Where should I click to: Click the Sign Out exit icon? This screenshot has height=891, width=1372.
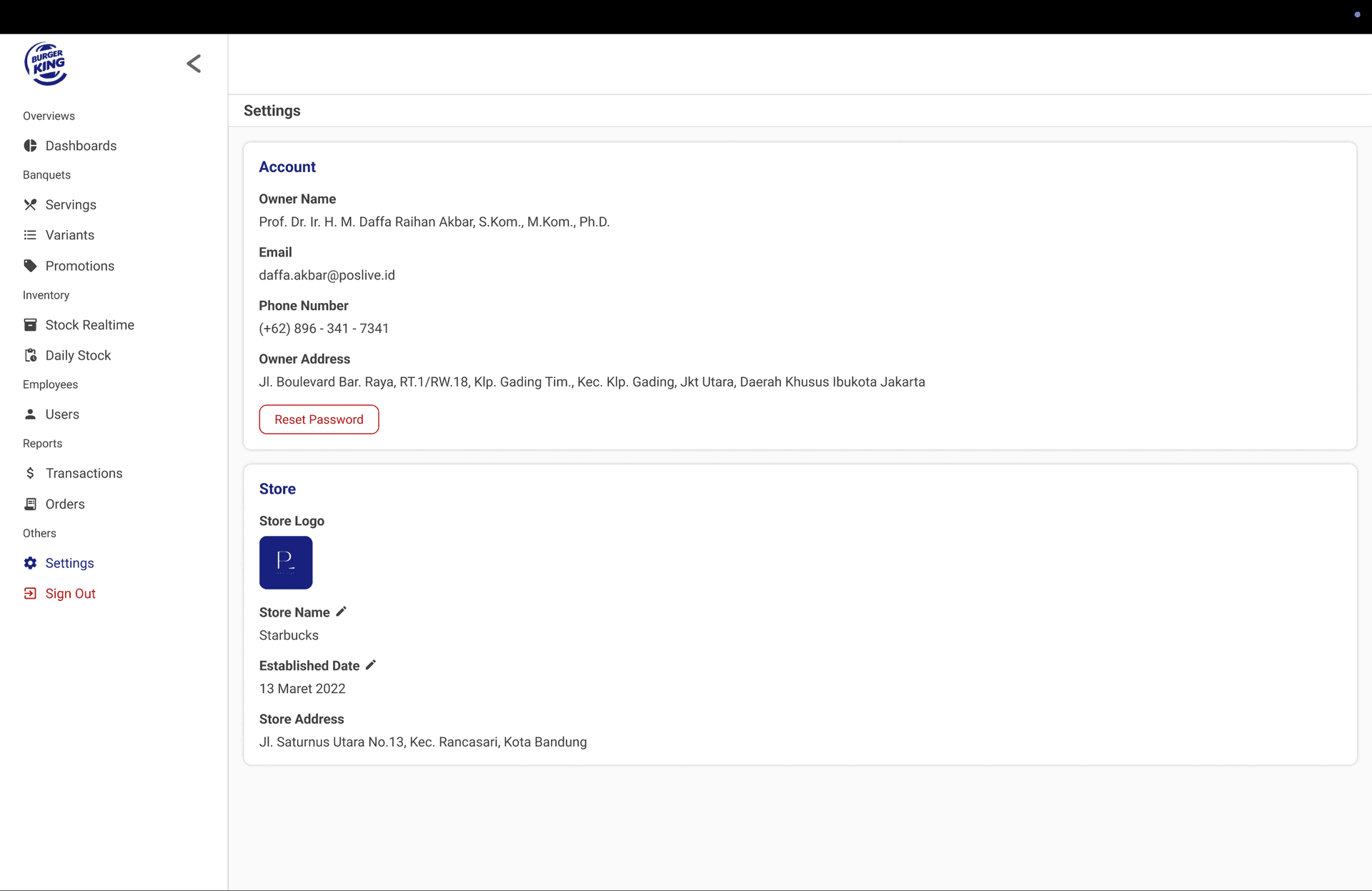(30, 594)
